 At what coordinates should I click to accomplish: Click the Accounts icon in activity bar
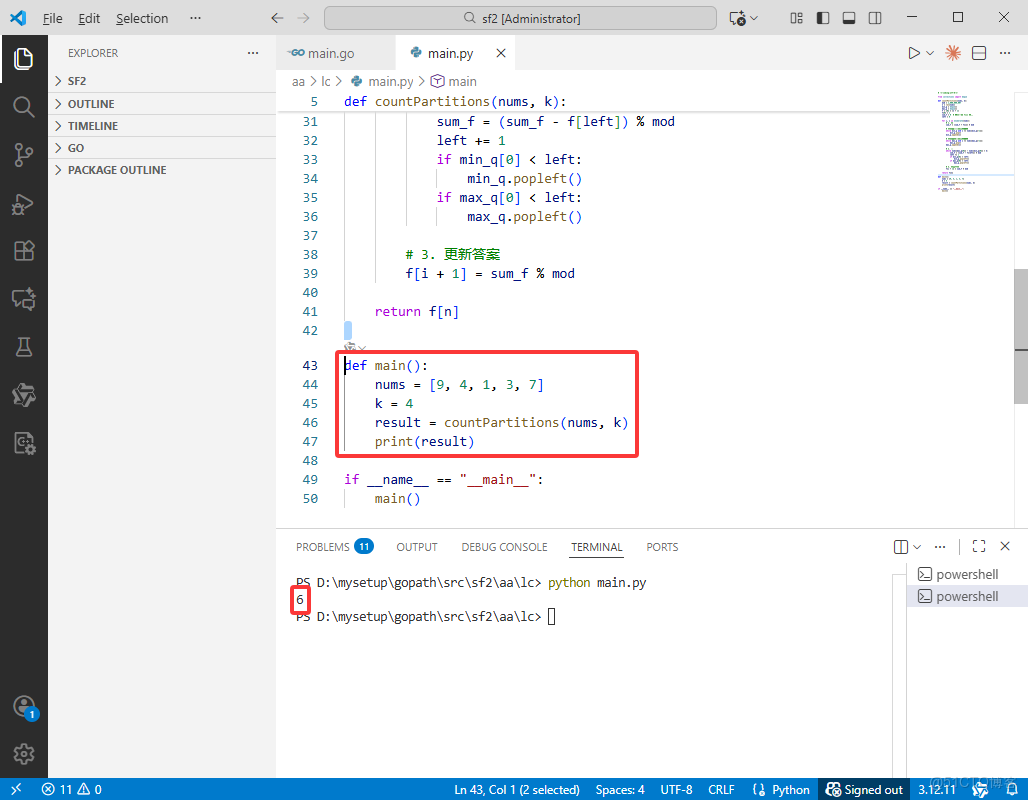[24, 706]
